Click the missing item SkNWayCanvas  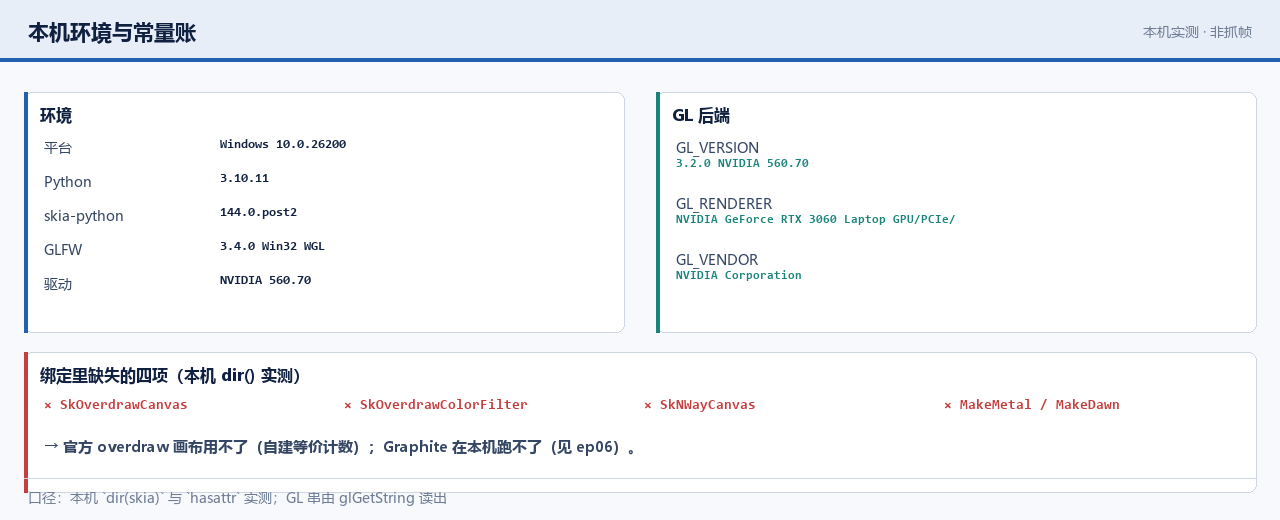tap(700, 405)
